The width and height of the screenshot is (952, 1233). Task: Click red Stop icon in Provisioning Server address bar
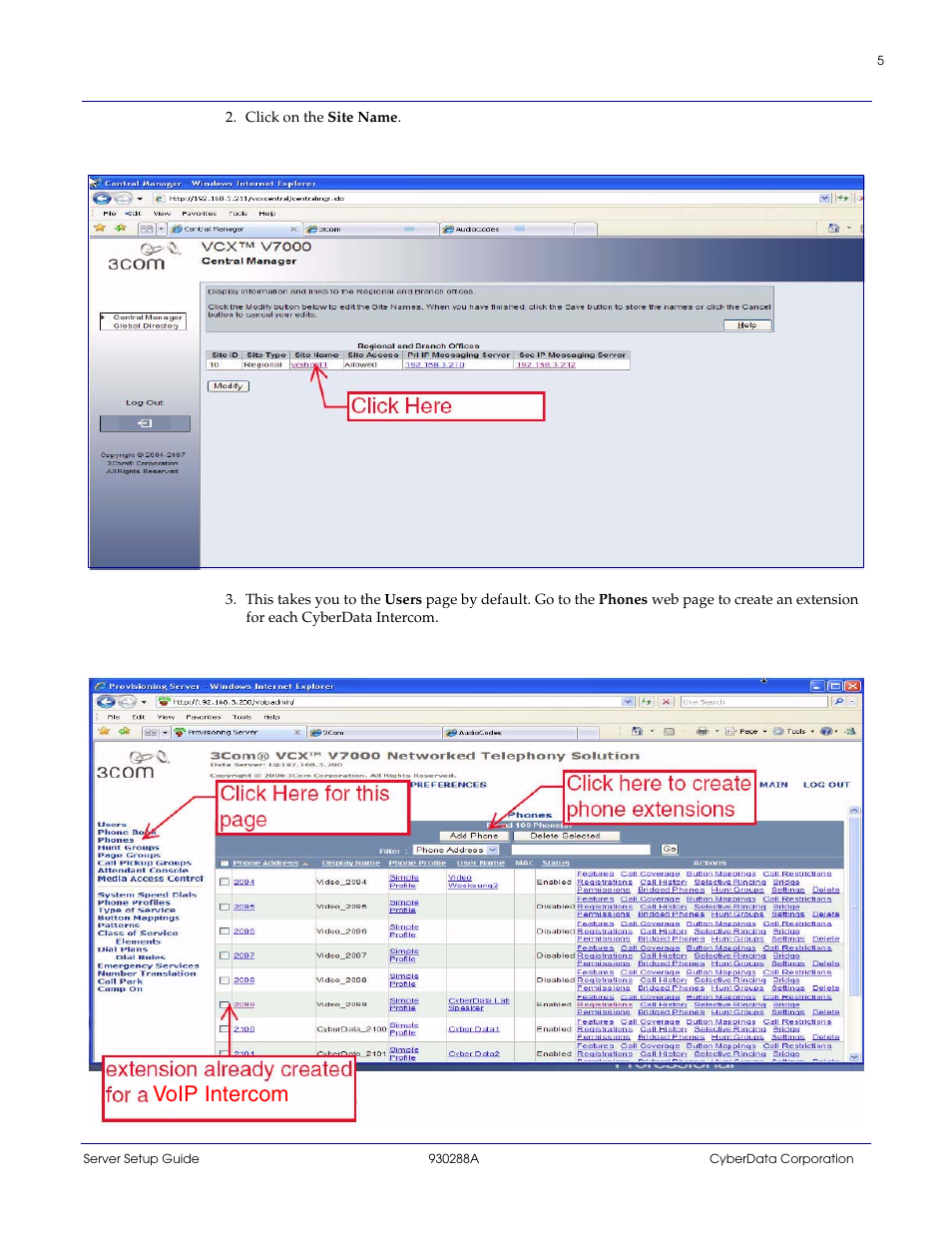pyautogui.click(x=667, y=702)
